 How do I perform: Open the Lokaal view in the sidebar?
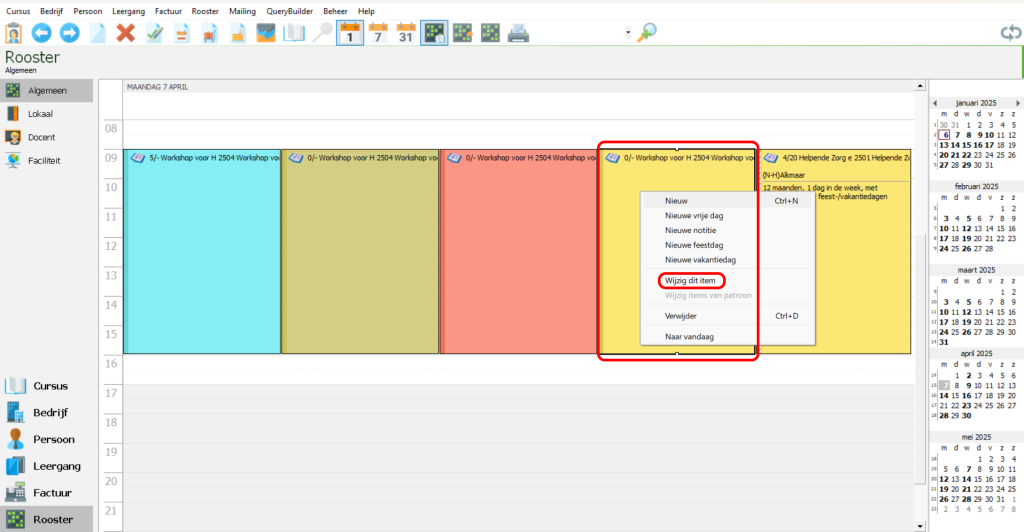click(x=46, y=114)
